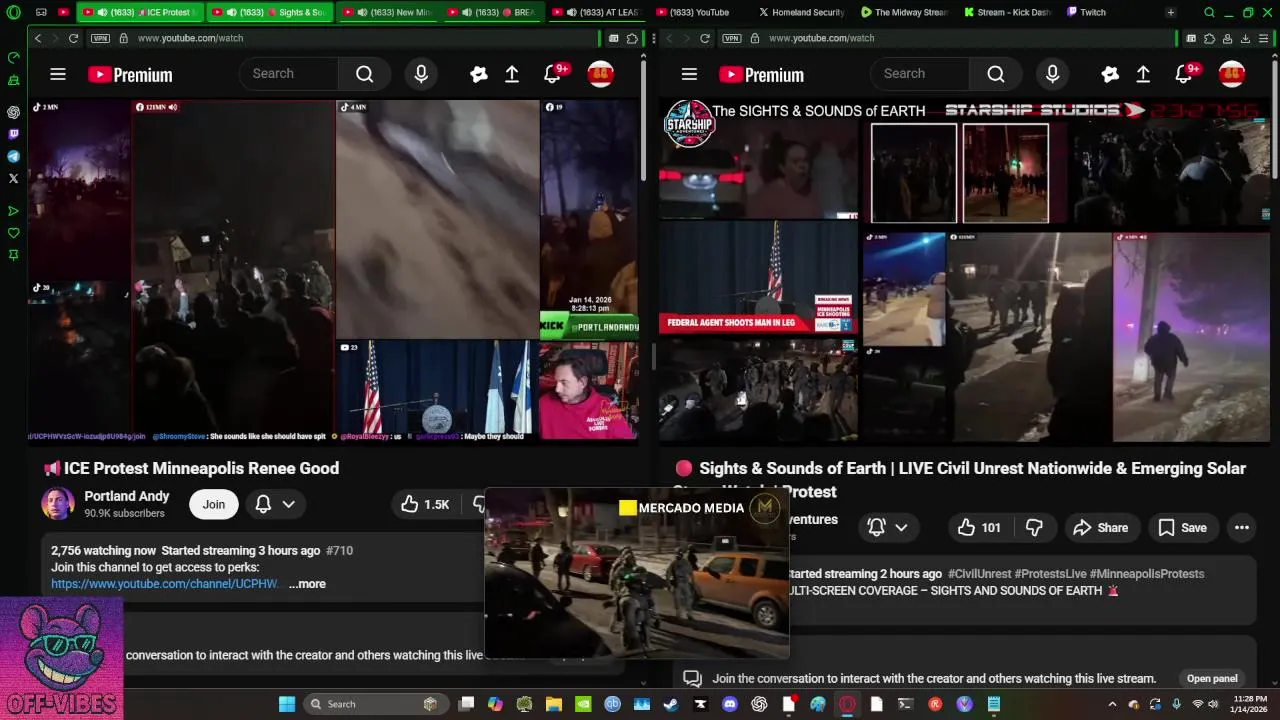Screen dimensions: 1280x720
Task: Open new browser tab plus button
Action: coord(1170,13)
